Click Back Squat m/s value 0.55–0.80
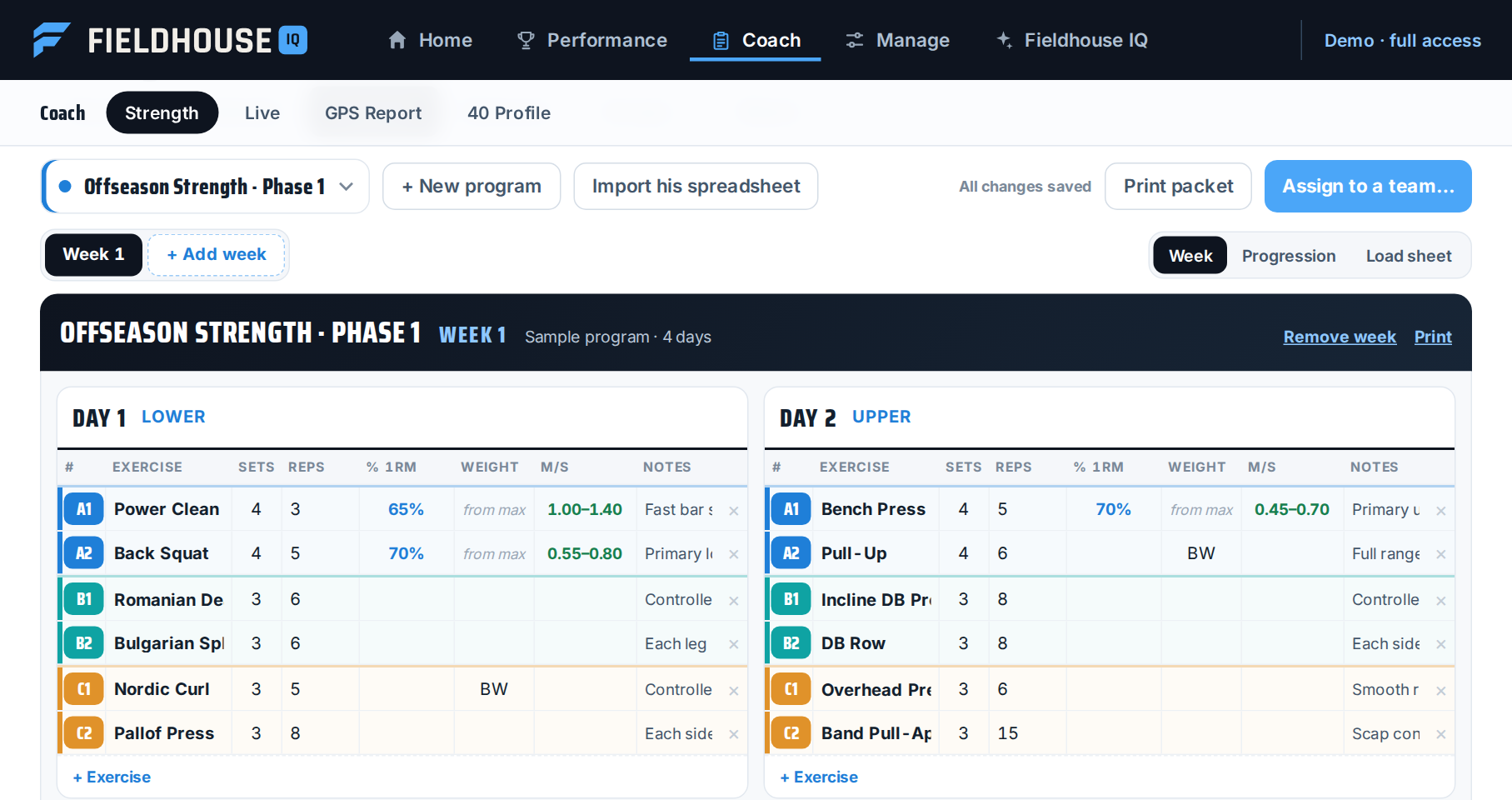Screen dimensions: 1512x800 tap(585, 553)
